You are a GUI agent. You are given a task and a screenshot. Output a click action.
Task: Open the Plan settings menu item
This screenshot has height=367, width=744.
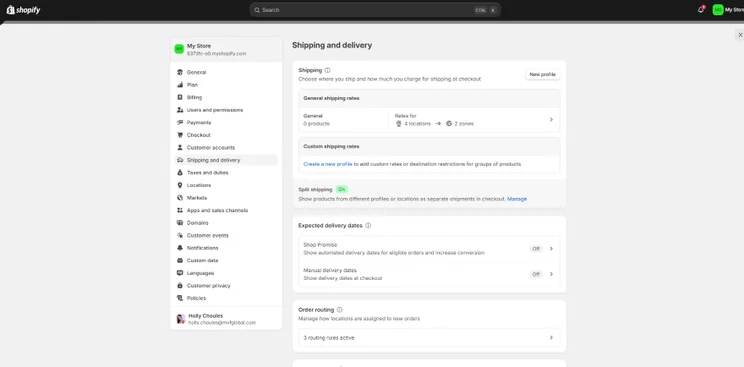(x=226, y=85)
